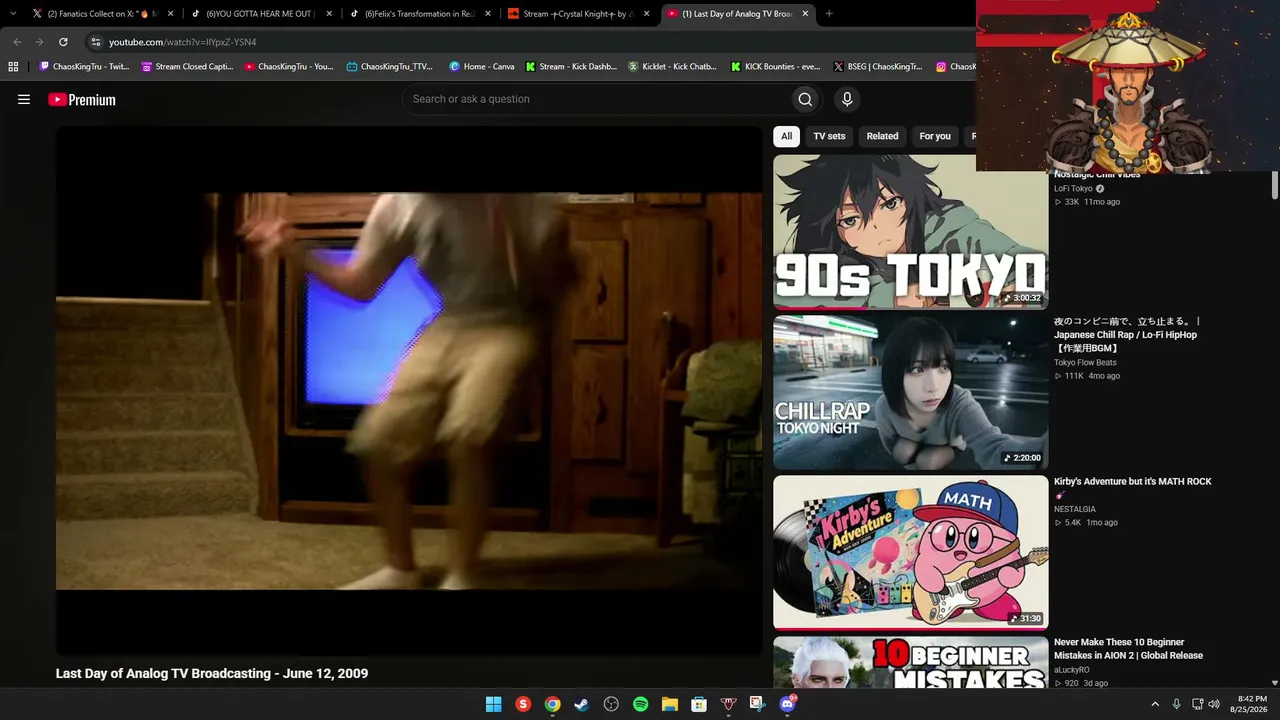The height and width of the screenshot is (720, 1280).
Task: Open the dark red taskbar app icon
Action: click(728, 704)
